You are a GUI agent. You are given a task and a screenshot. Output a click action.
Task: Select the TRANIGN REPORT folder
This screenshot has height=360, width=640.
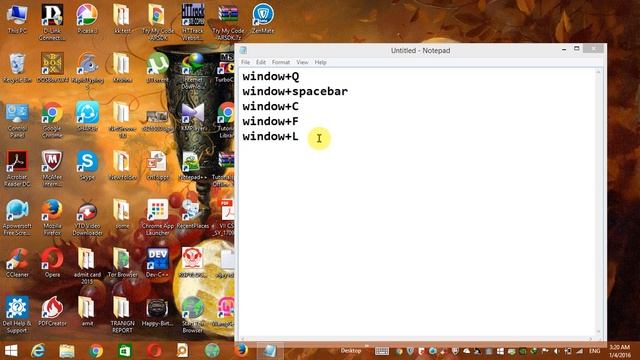click(122, 314)
